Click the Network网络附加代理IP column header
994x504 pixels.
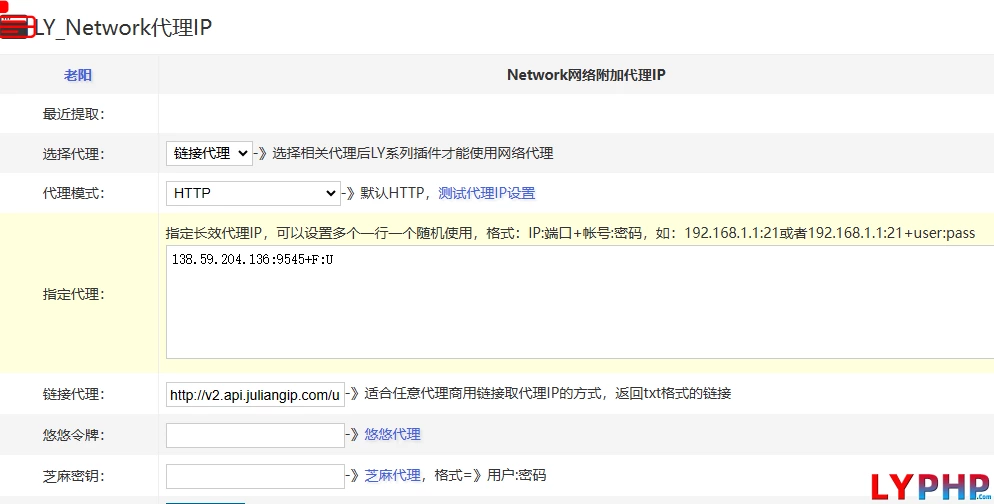tap(586, 75)
